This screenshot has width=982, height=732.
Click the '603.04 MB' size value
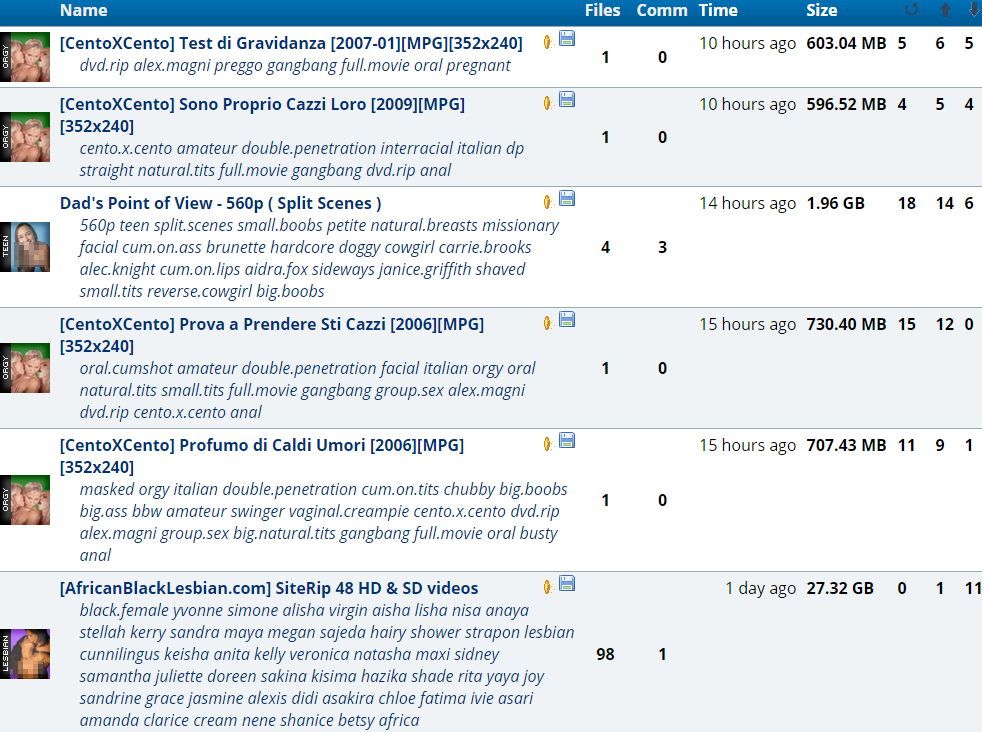point(846,43)
